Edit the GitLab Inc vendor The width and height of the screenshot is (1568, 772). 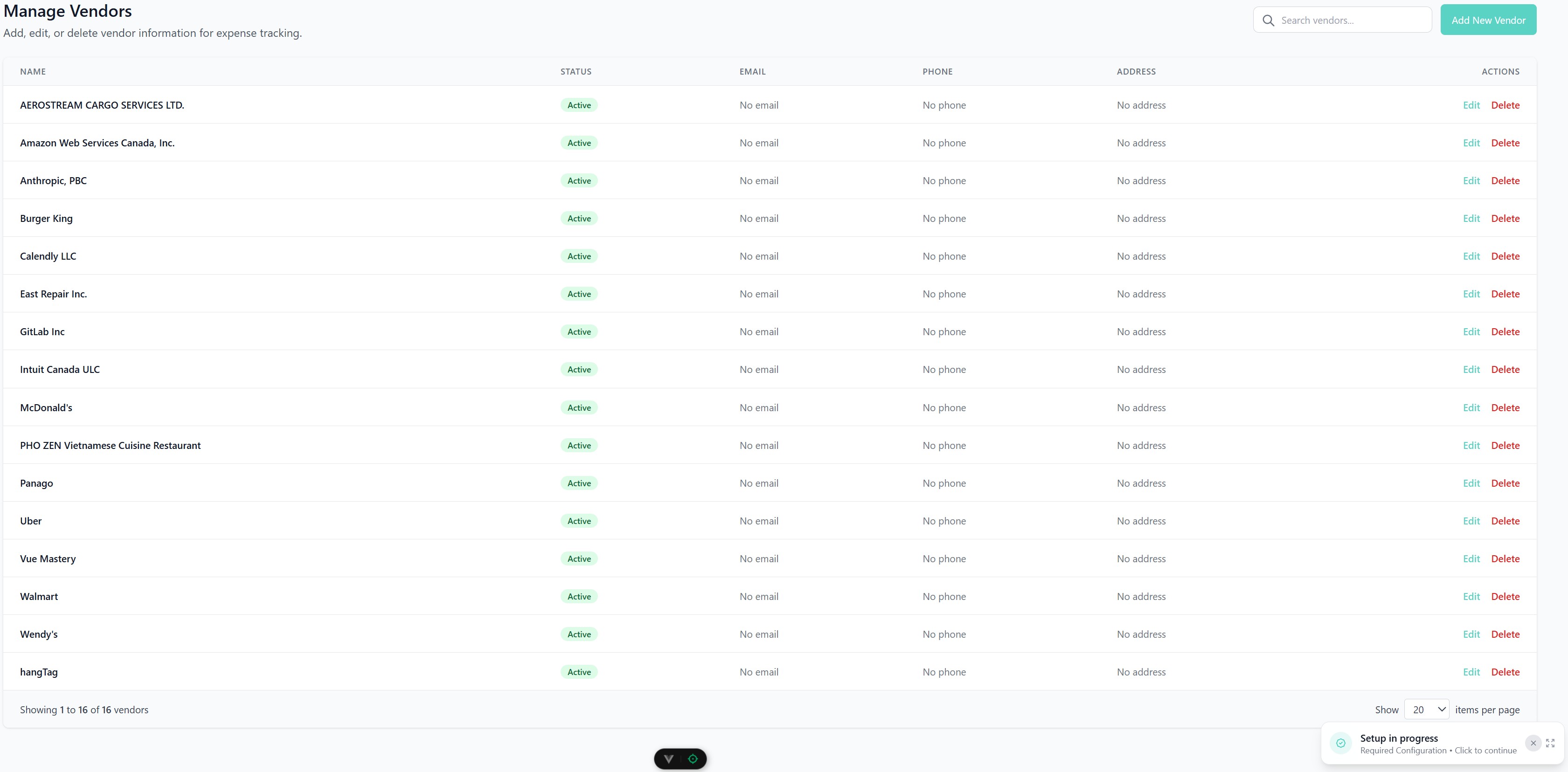pos(1471,331)
